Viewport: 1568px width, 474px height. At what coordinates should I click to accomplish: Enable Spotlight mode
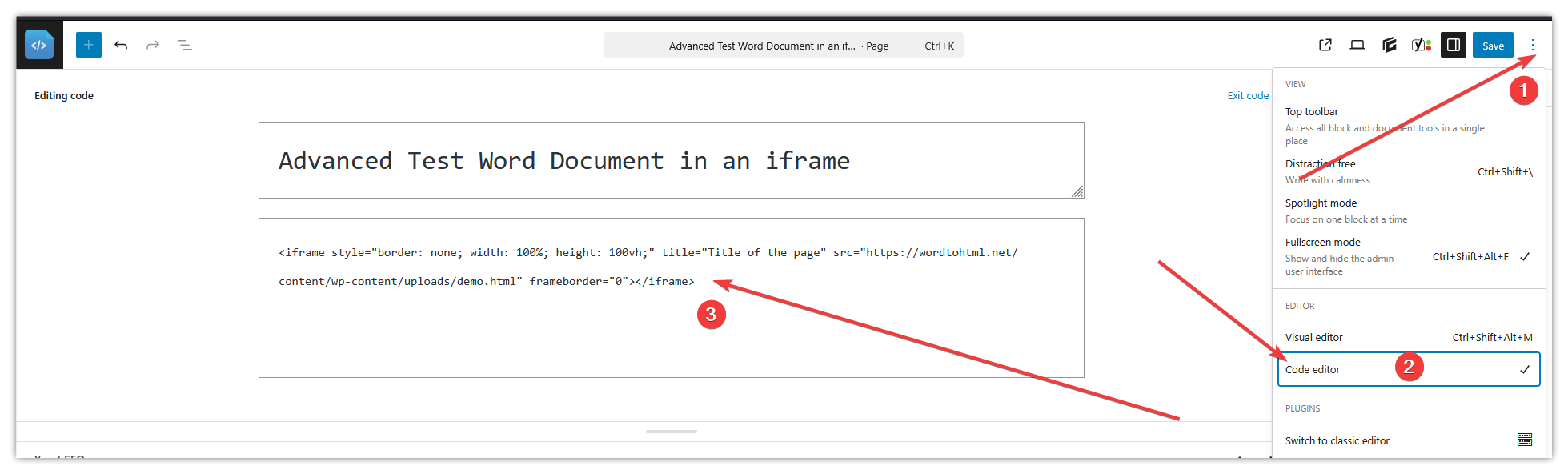[1321, 203]
